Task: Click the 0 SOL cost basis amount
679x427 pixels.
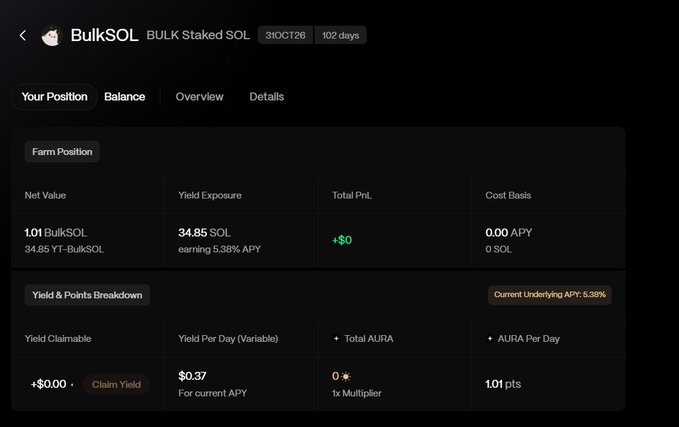Action: (x=498, y=249)
